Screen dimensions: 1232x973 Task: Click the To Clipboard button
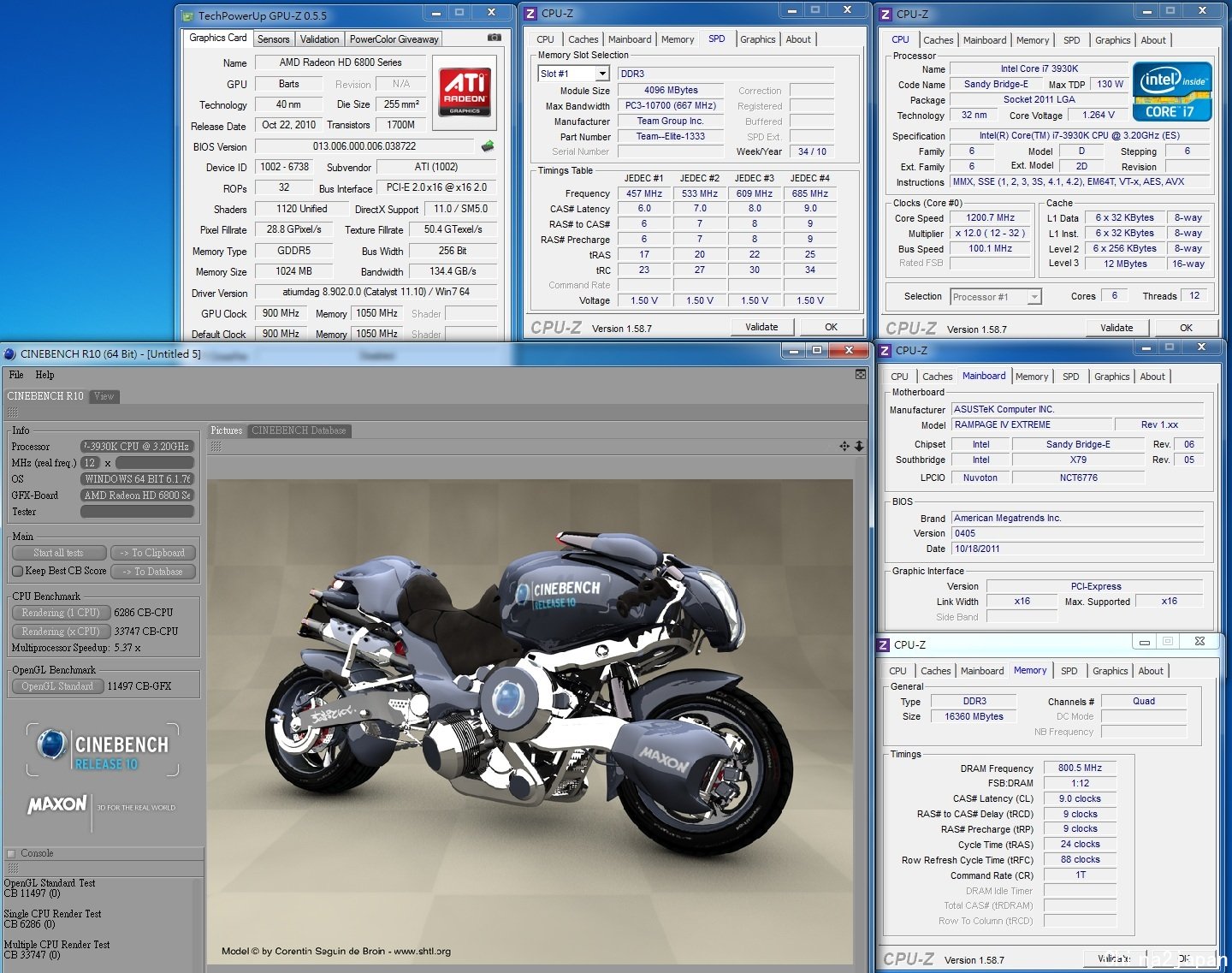pos(153,553)
